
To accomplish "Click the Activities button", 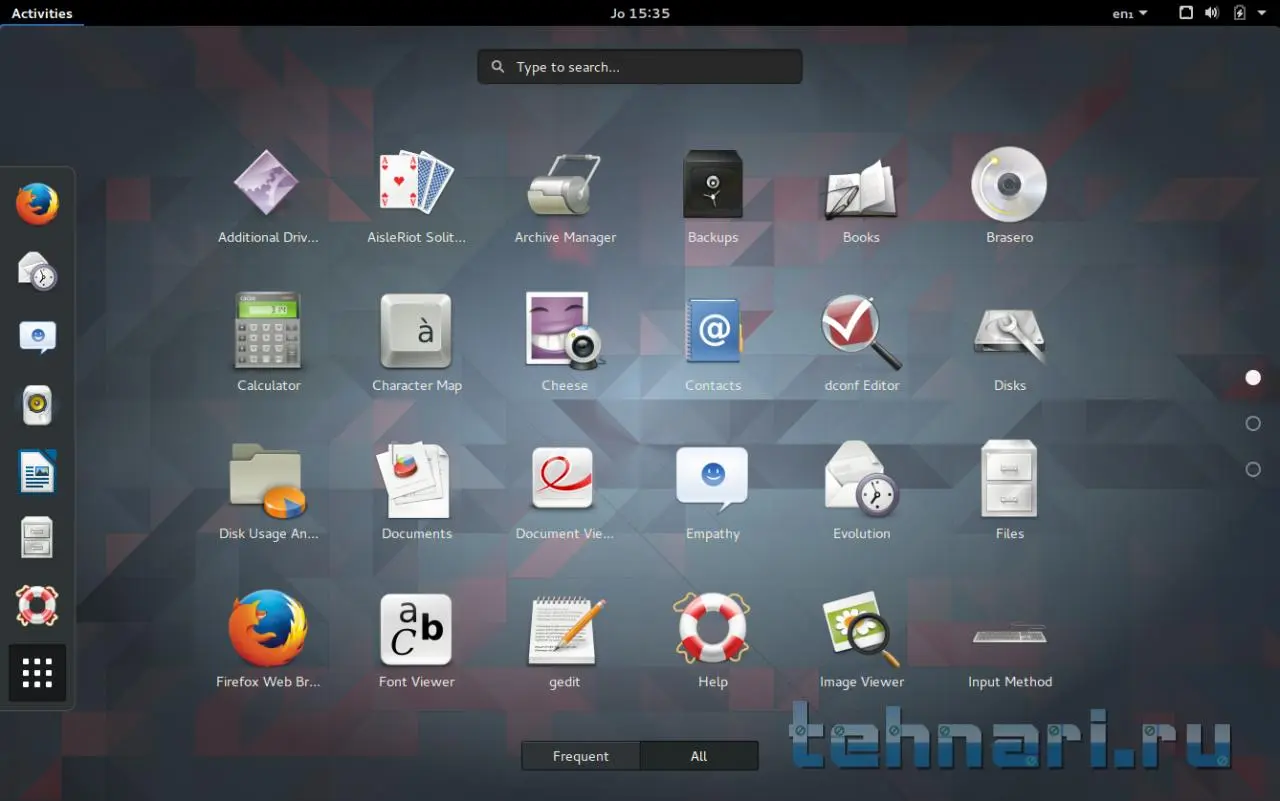I will click(x=42, y=13).
